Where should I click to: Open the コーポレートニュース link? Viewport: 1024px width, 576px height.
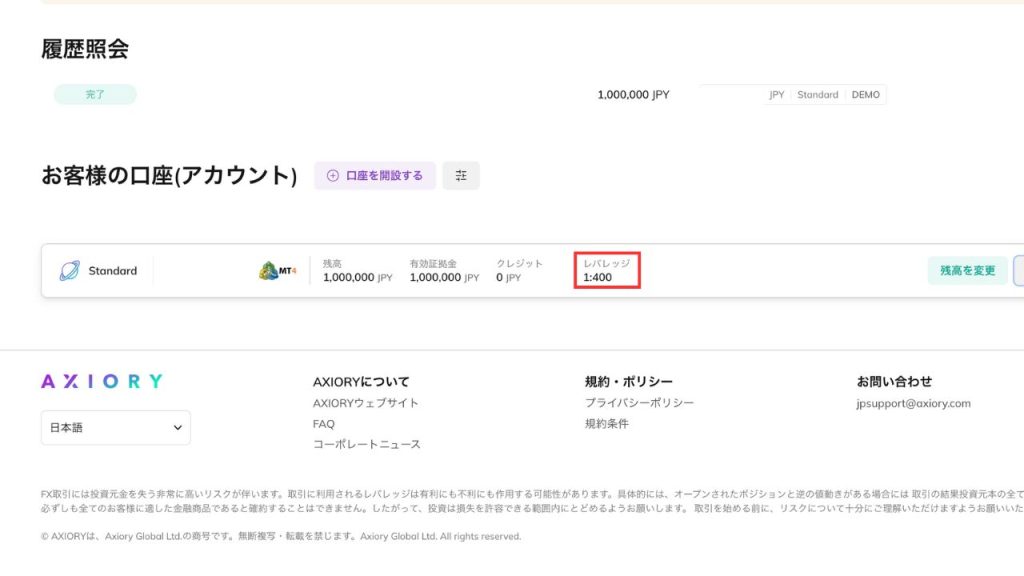[366, 444]
